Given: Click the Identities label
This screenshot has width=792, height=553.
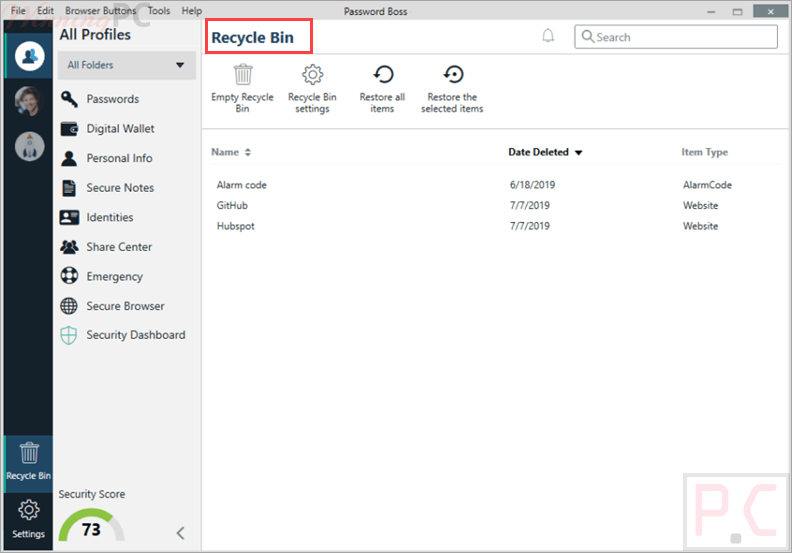Looking at the screenshot, I should point(110,218).
